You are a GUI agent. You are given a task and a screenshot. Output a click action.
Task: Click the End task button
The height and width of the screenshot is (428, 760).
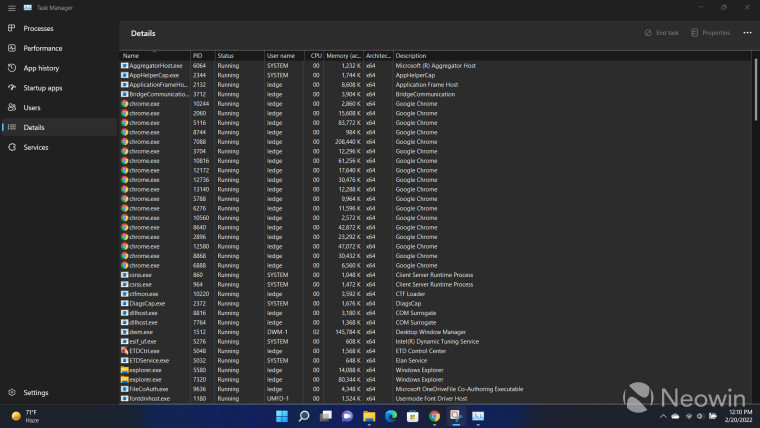tap(662, 33)
